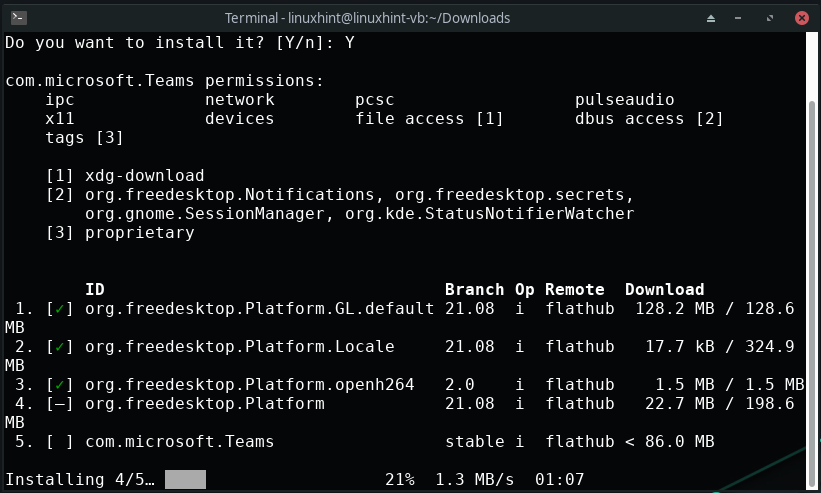Click the ID column header

[95, 289]
